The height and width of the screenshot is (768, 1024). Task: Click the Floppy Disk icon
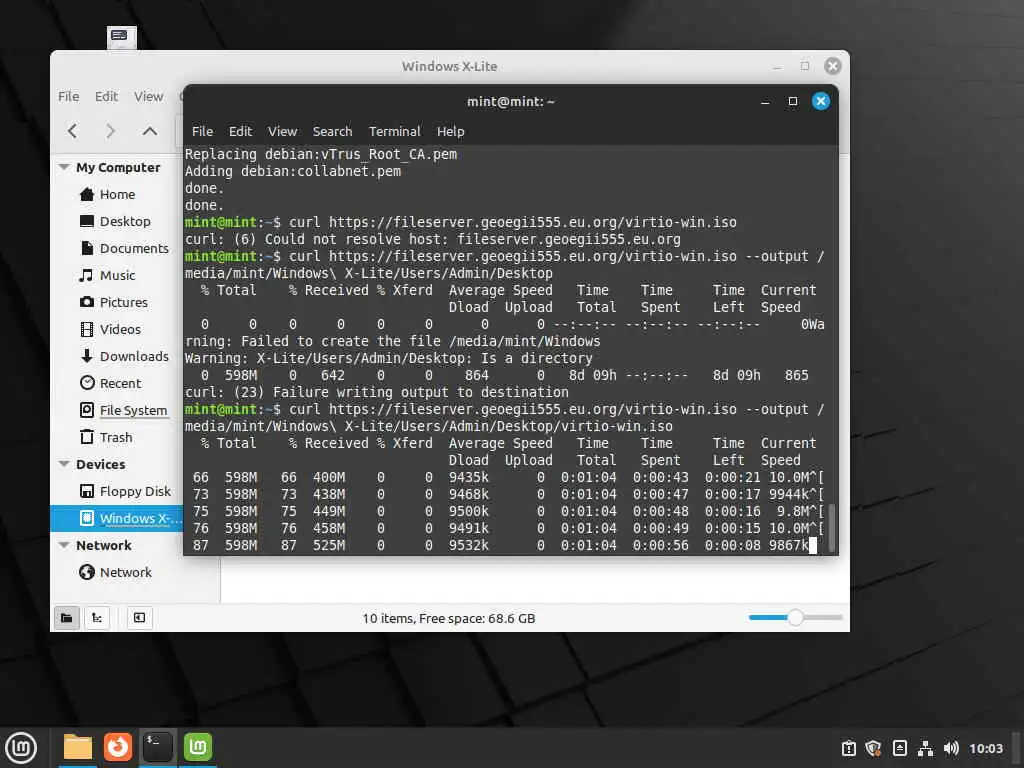[87, 491]
